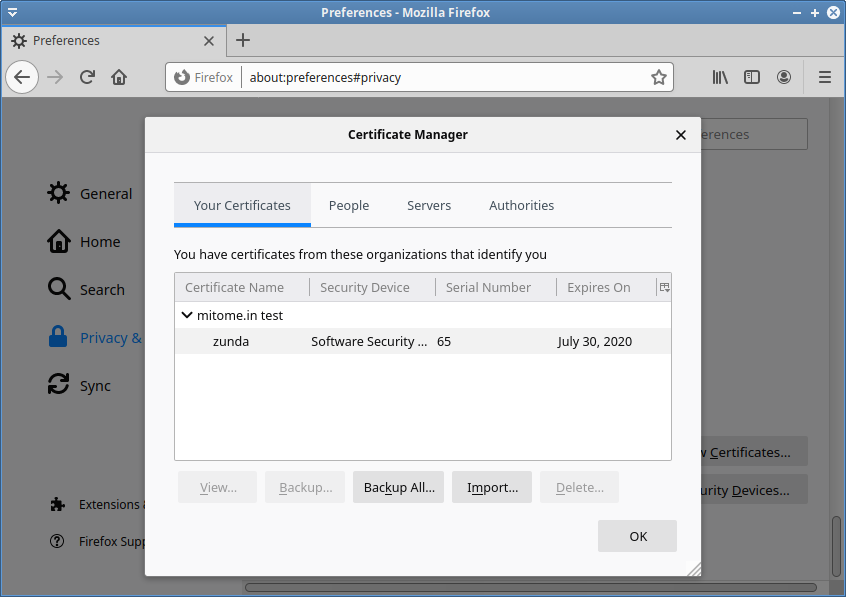Close the Preferences browser tab
This screenshot has height=597, width=846.
(209, 41)
